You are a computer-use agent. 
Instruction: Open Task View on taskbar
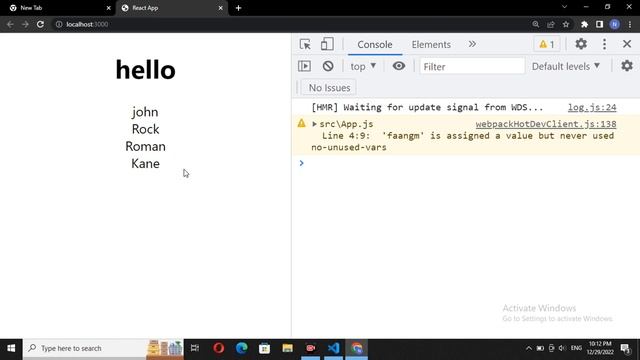(x=195, y=348)
